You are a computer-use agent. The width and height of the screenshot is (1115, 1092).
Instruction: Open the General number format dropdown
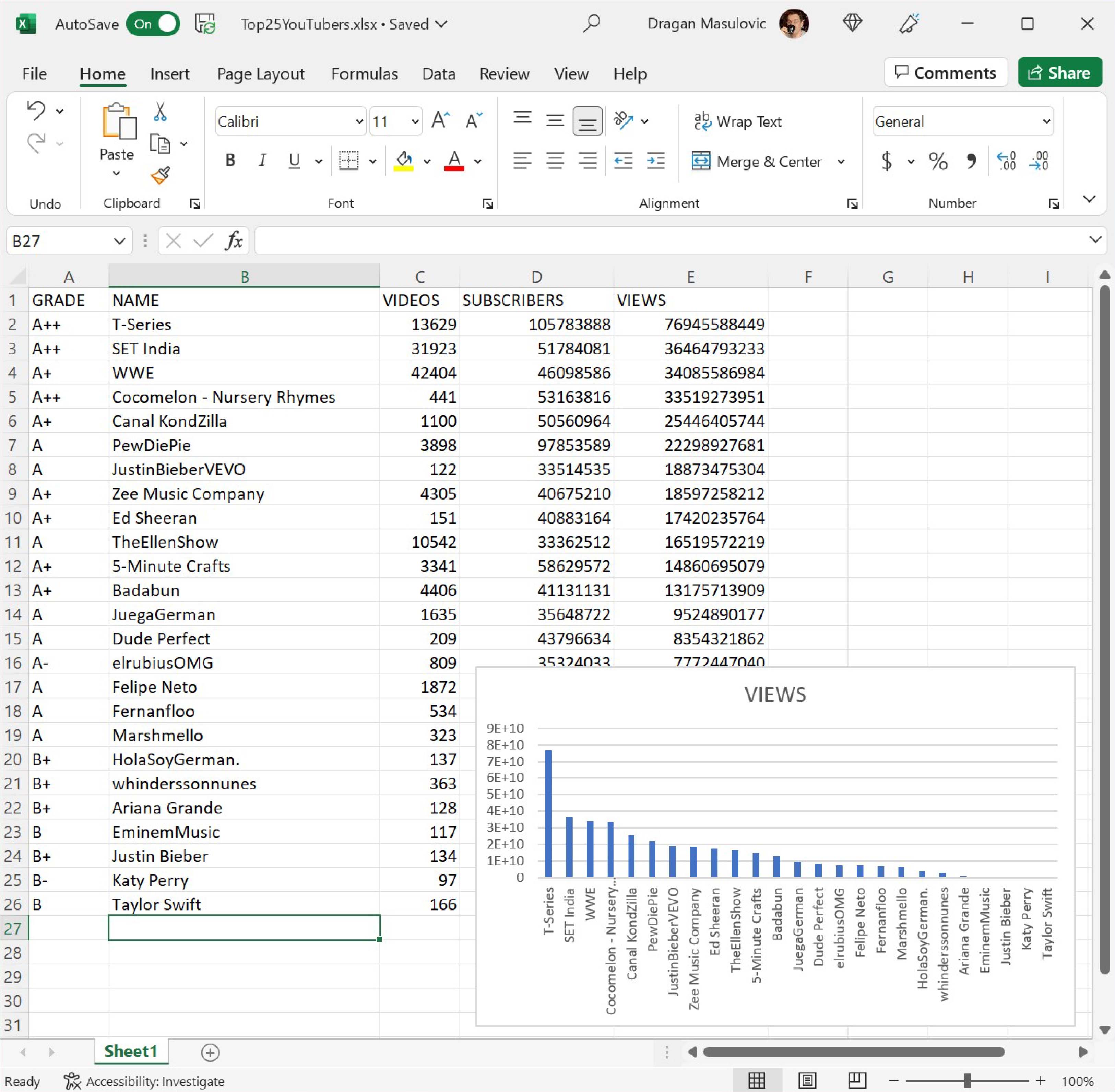[1046, 121]
